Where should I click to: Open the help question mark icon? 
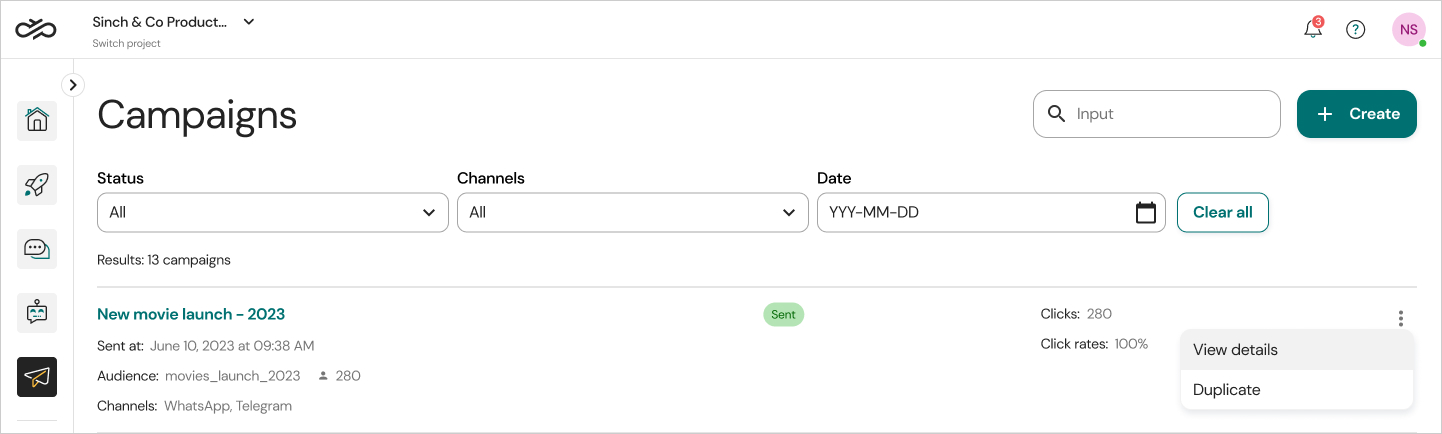pos(1355,29)
